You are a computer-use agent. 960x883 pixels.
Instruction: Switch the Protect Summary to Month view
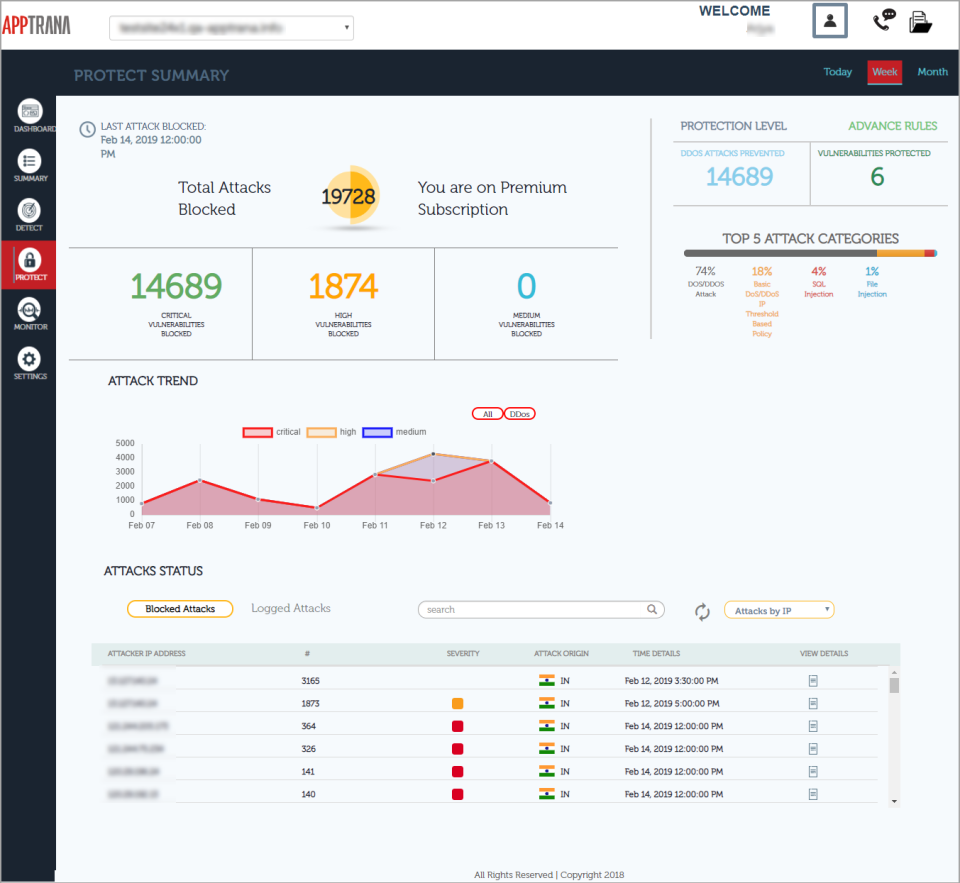tap(932, 72)
